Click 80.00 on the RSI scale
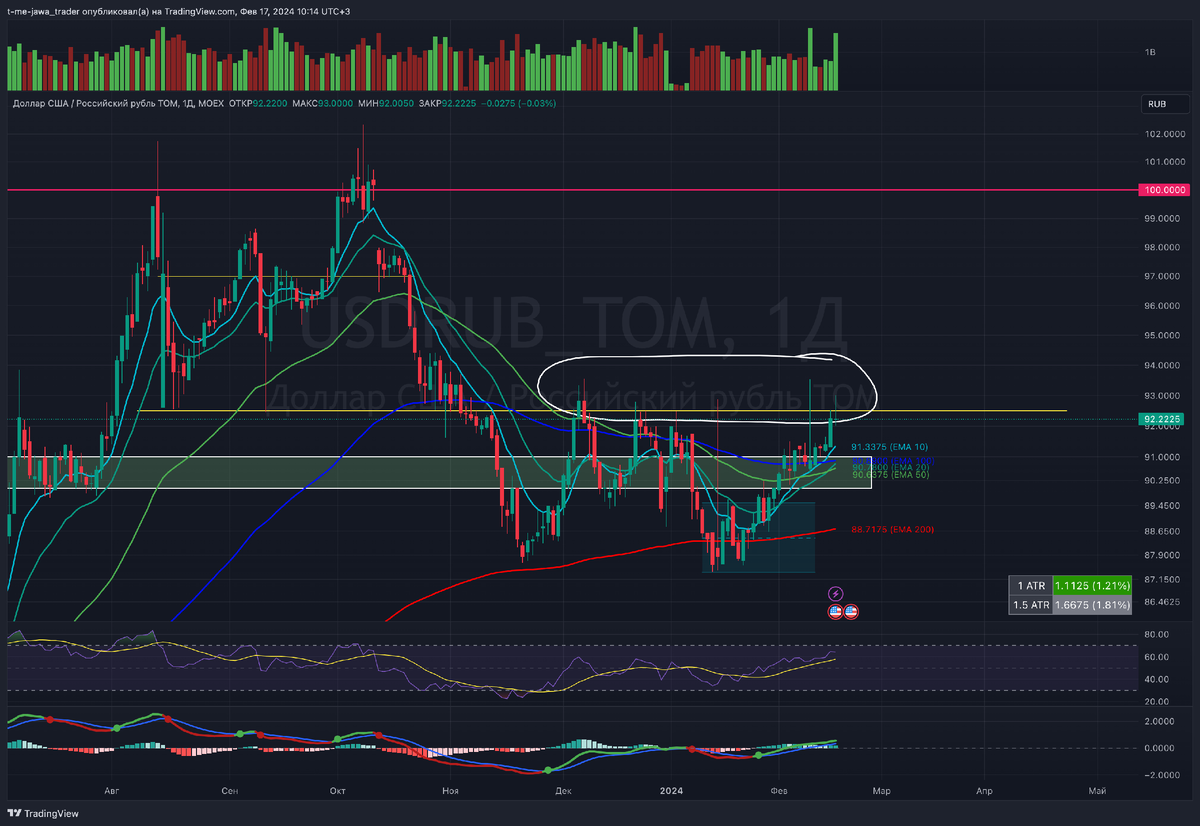Image resolution: width=1200 pixels, height=826 pixels. (x=1157, y=634)
